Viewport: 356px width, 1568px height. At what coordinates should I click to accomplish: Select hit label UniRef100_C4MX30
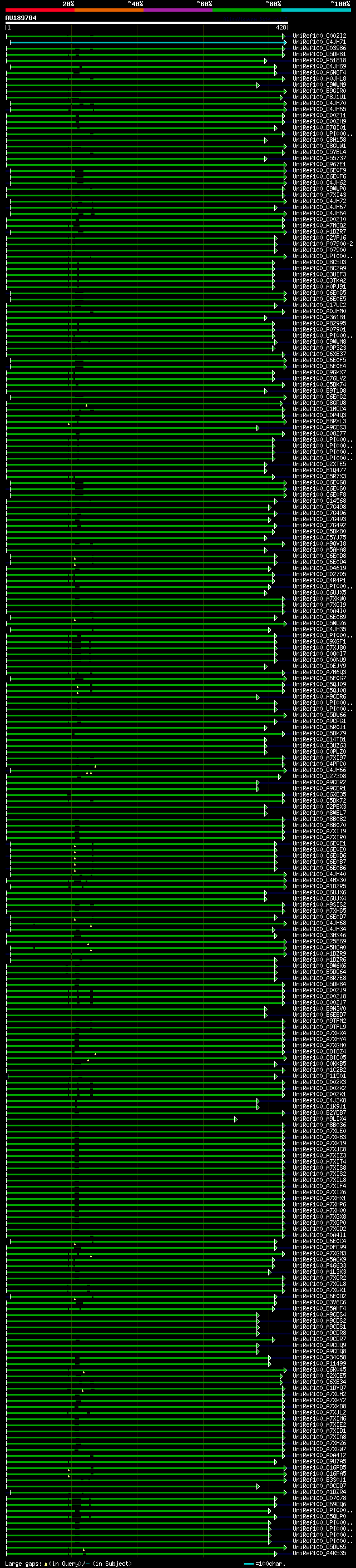tap(319, 880)
